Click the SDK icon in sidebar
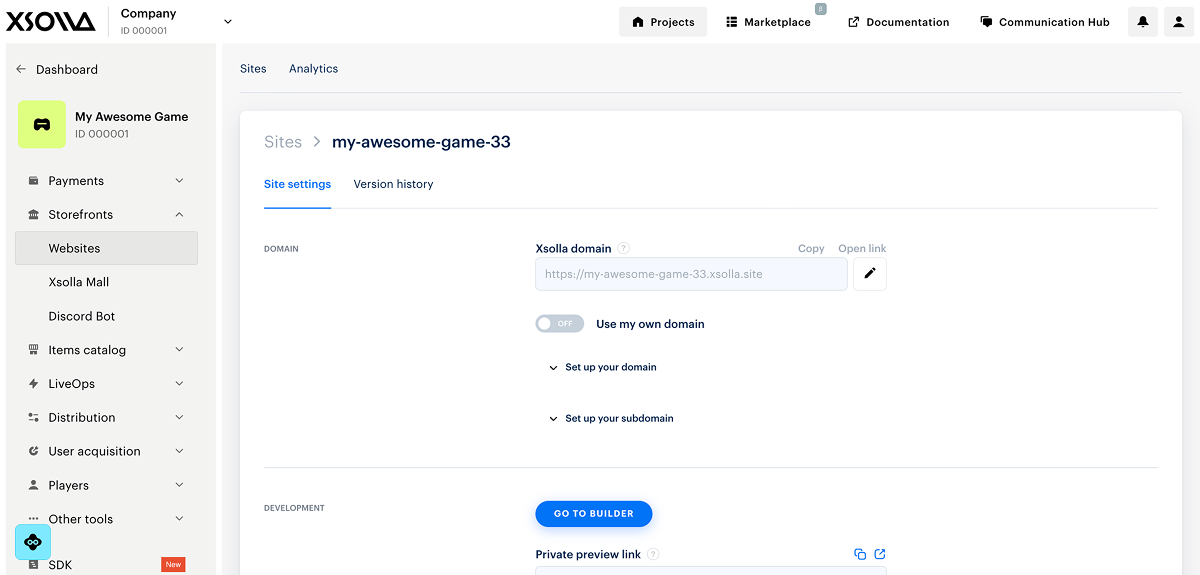 (34, 565)
